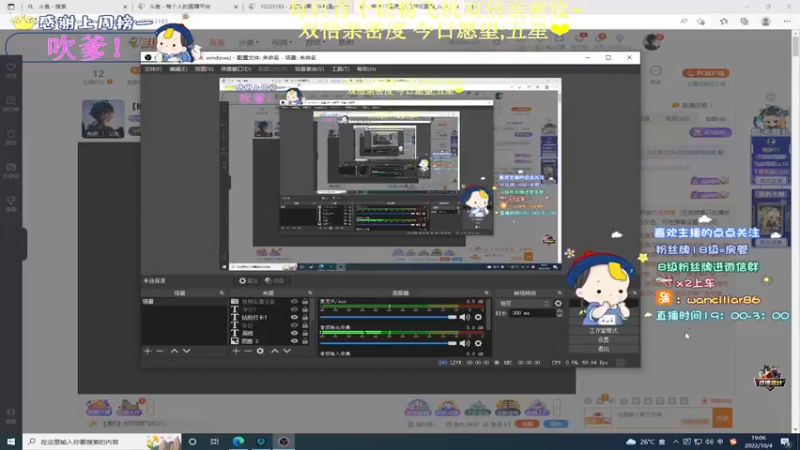Click the 300 ms transition duration field
Image resolution: width=800 pixels, height=450 pixels.
tap(532, 313)
